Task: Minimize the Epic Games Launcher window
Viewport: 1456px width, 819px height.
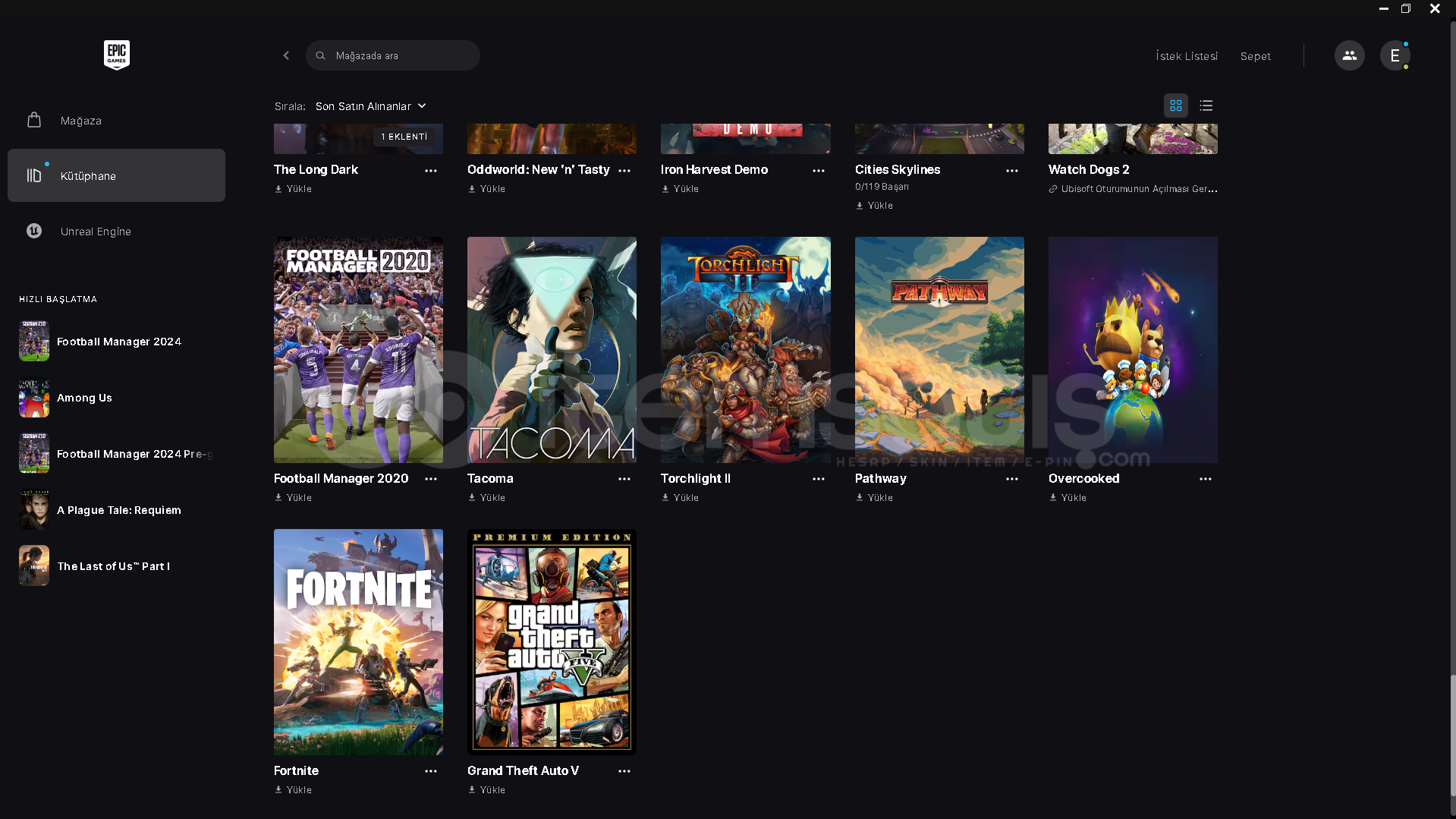Action: [x=1383, y=8]
